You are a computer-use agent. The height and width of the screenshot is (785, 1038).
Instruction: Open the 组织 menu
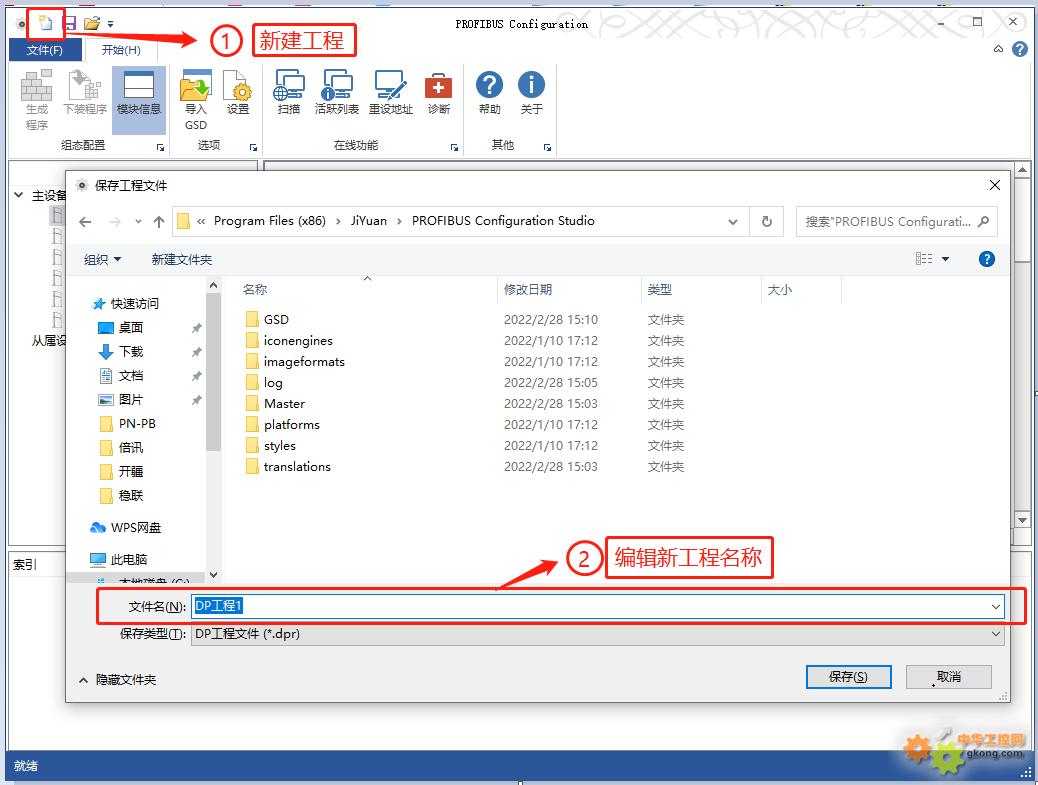(x=102, y=259)
